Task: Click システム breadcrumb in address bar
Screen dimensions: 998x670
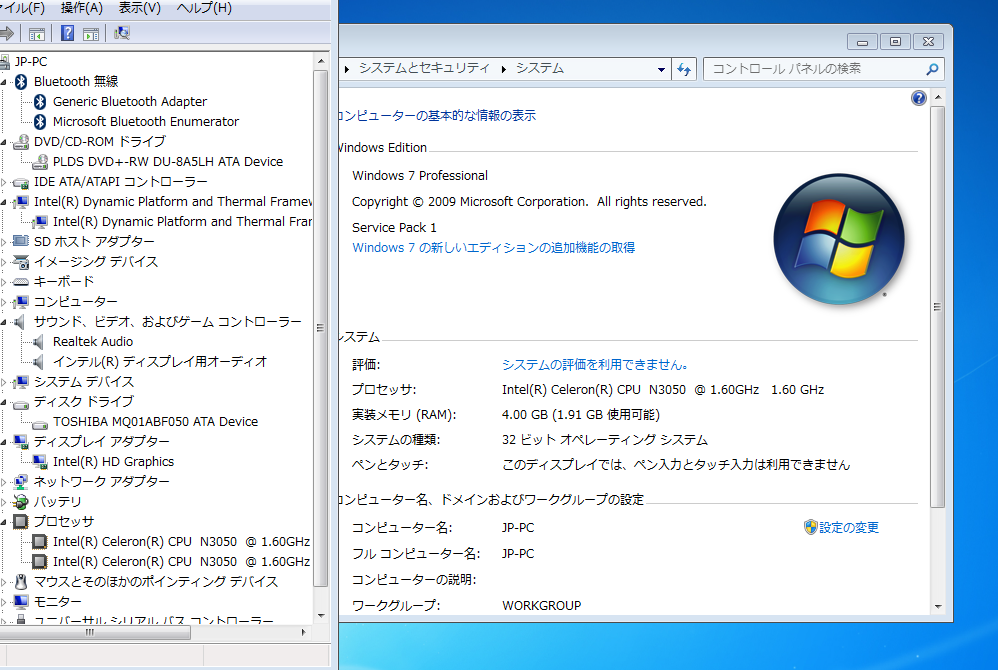Action: click(540, 68)
